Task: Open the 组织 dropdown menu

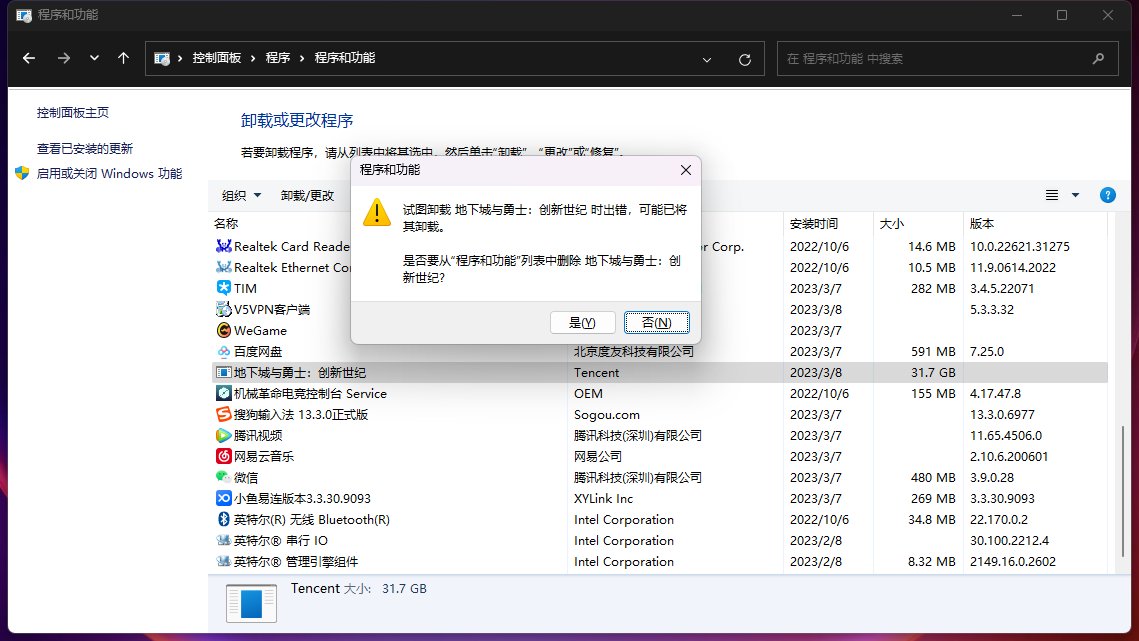Action: pos(241,195)
